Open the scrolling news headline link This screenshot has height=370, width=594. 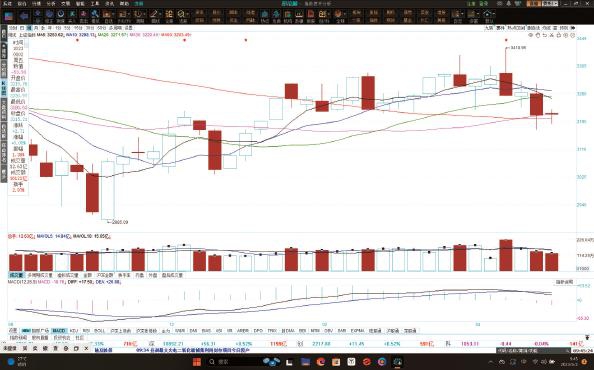[x=193, y=350]
